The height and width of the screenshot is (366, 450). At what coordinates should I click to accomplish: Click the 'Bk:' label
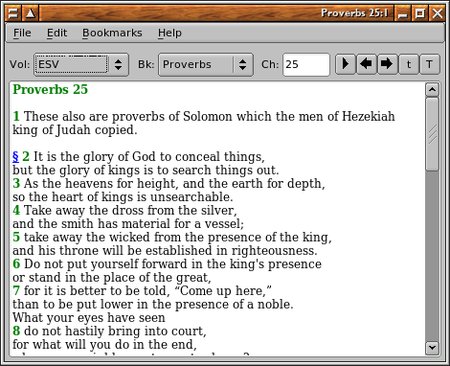pyautogui.click(x=146, y=64)
